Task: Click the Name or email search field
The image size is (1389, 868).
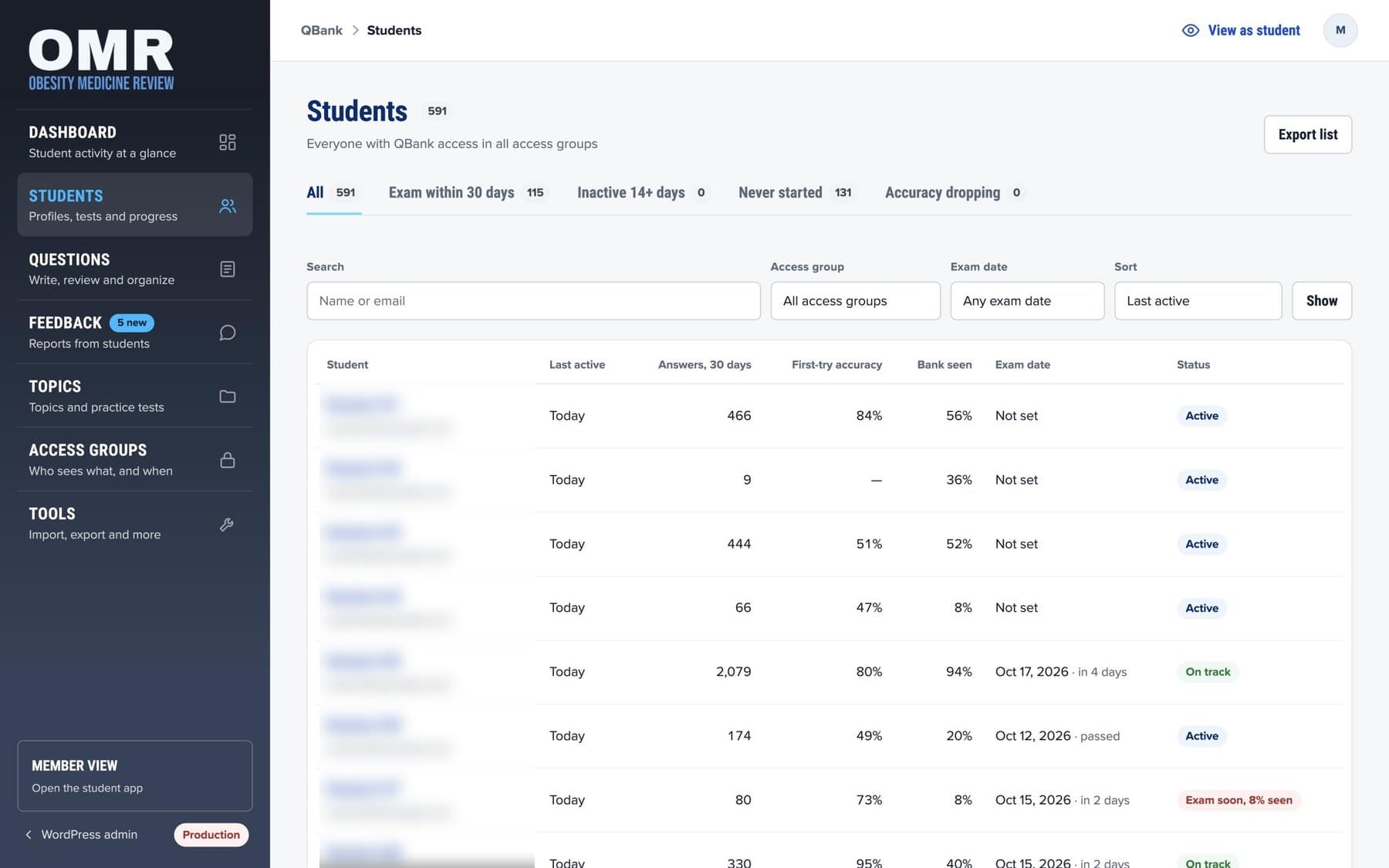Action: click(533, 301)
